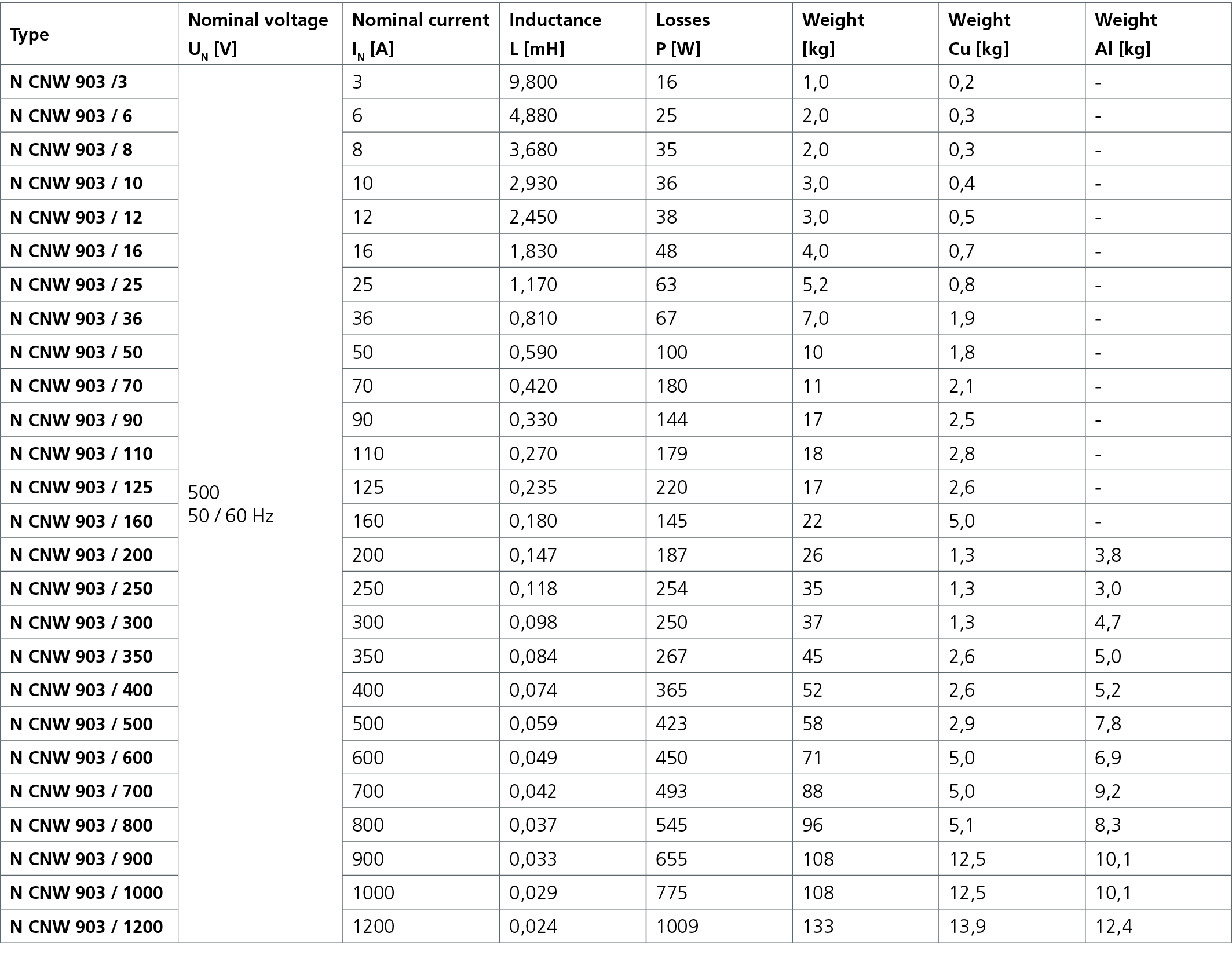
Task: Click type N CNW 903 / 70
Action: [76, 386]
